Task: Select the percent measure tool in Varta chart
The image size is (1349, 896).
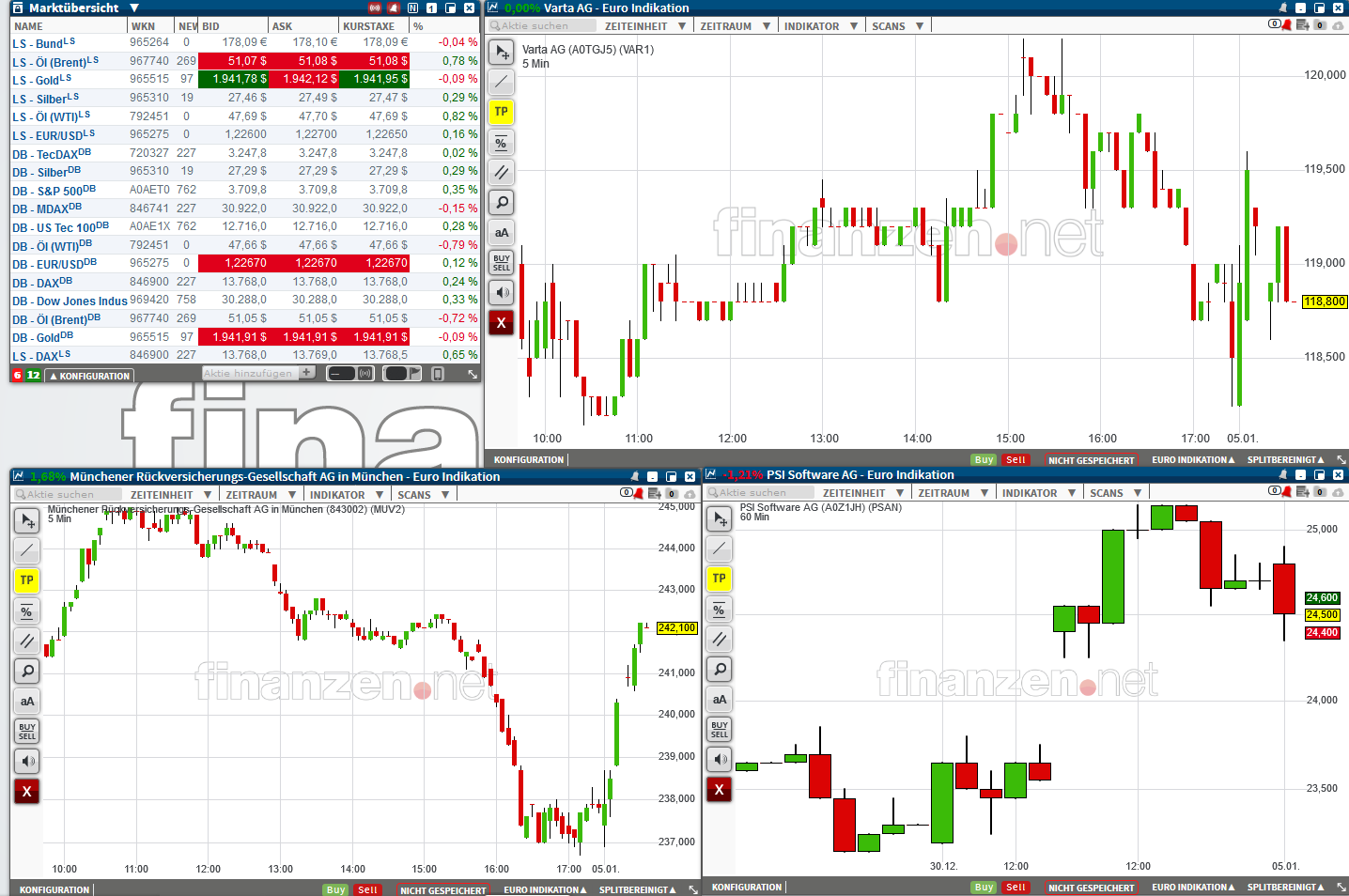Action: pyautogui.click(x=502, y=143)
